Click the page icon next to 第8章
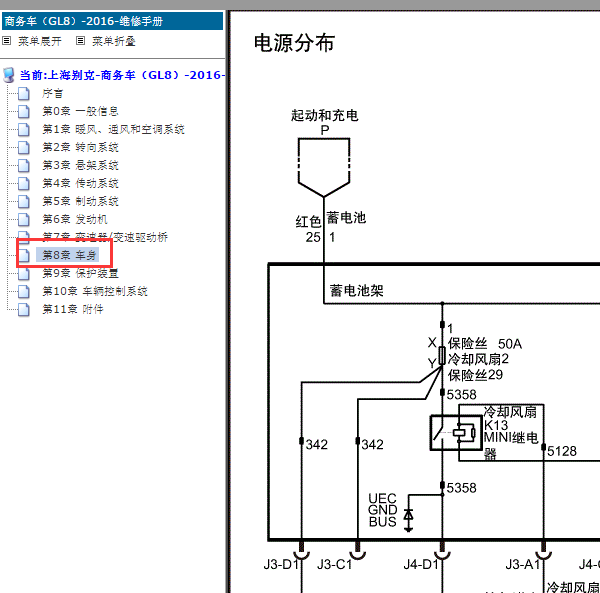The width and height of the screenshot is (600, 593). pyautogui.click(x=24, y=255)
